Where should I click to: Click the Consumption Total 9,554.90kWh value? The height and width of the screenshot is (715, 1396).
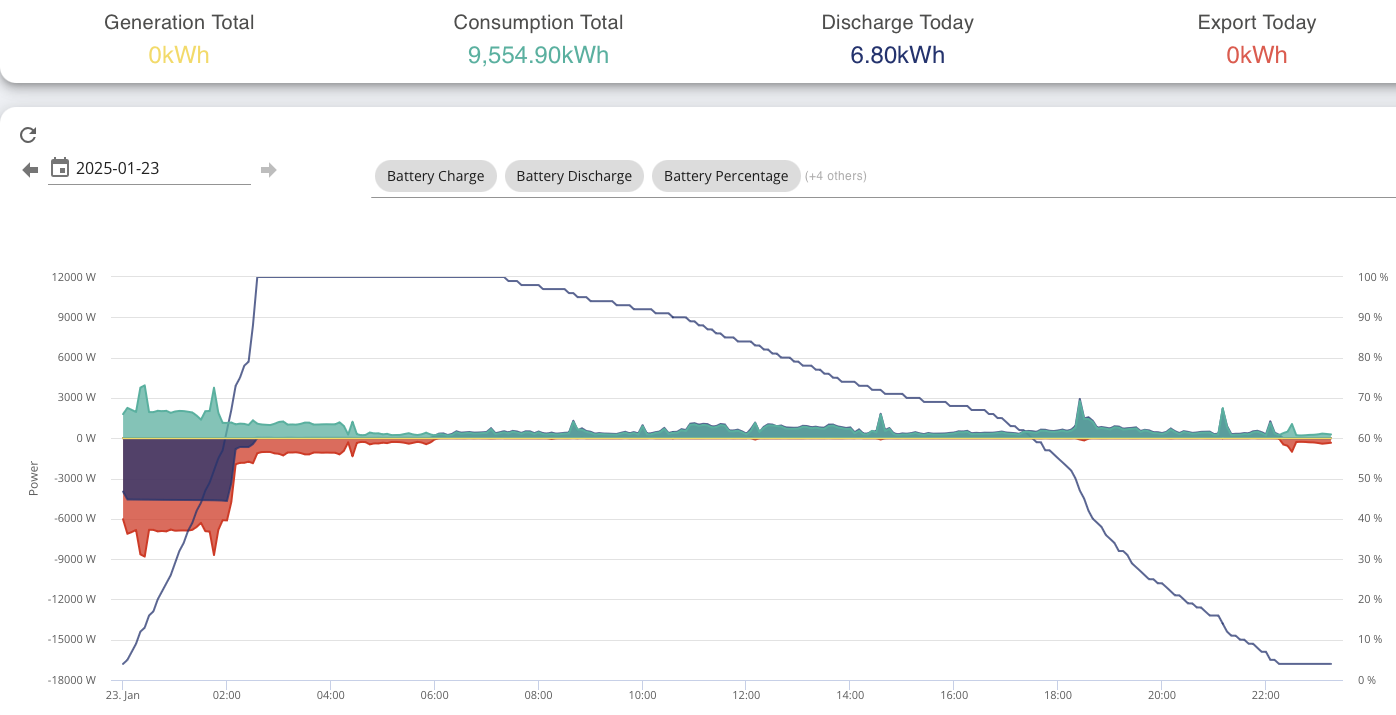[538, 55]
